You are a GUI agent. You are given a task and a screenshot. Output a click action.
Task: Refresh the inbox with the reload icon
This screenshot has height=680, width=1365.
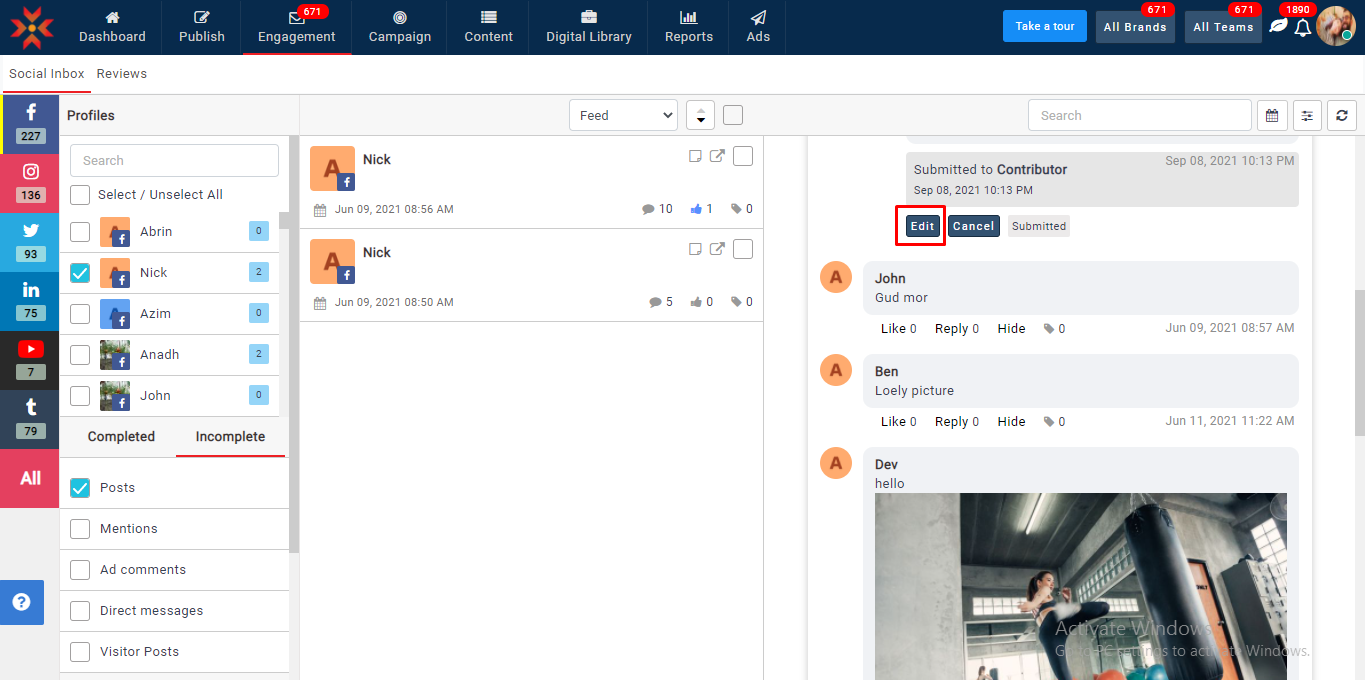[x=1342, y=116]
